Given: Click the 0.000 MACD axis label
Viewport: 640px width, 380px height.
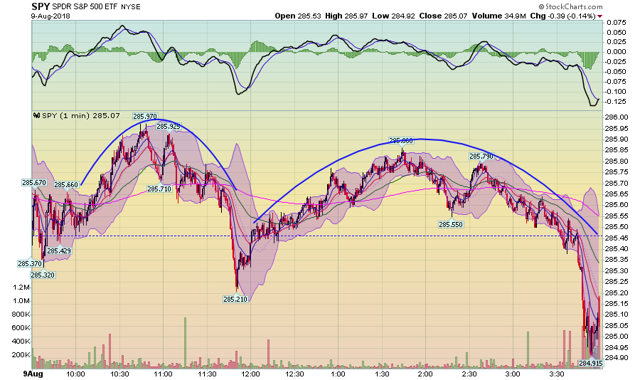Looking at the screenshot, I should coord(617,51).
